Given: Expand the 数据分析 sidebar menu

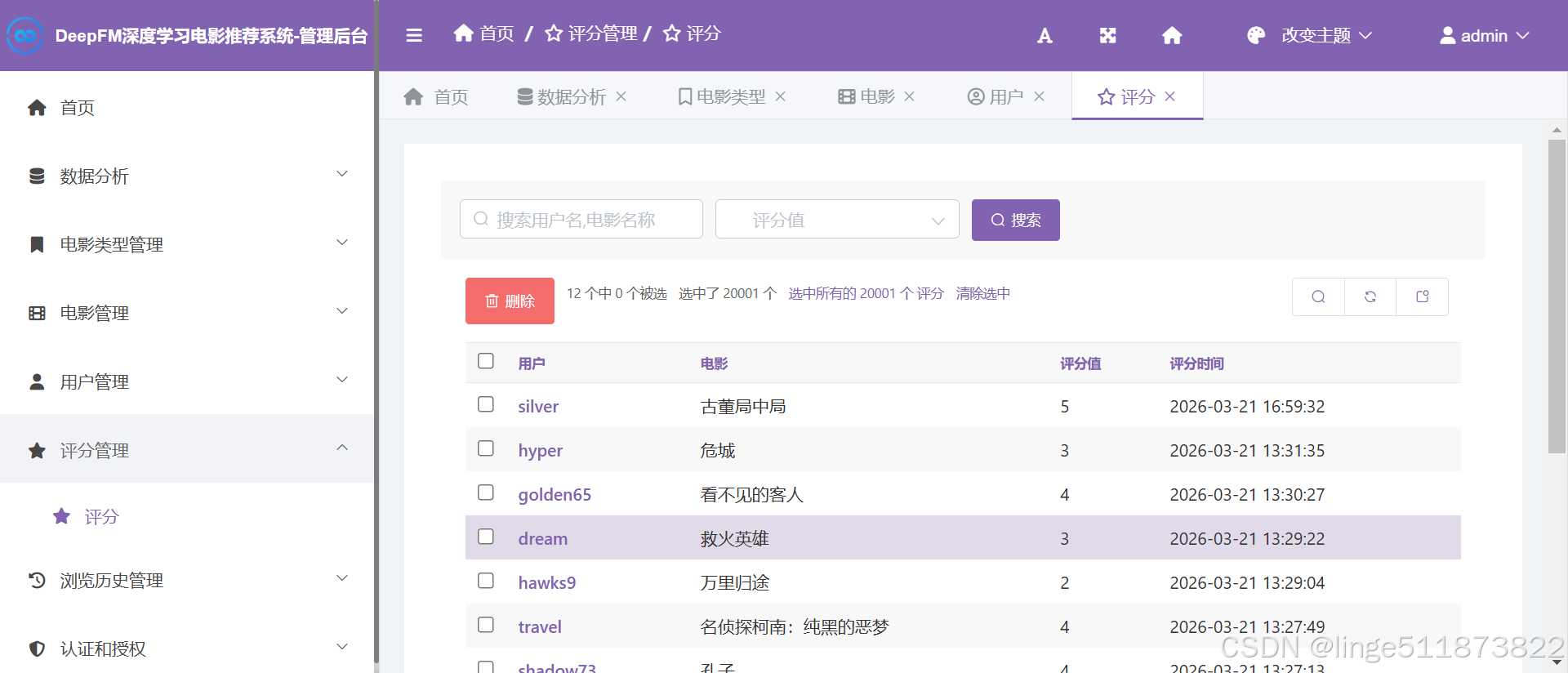Looking at the screenshot, I should click(342, 174).
